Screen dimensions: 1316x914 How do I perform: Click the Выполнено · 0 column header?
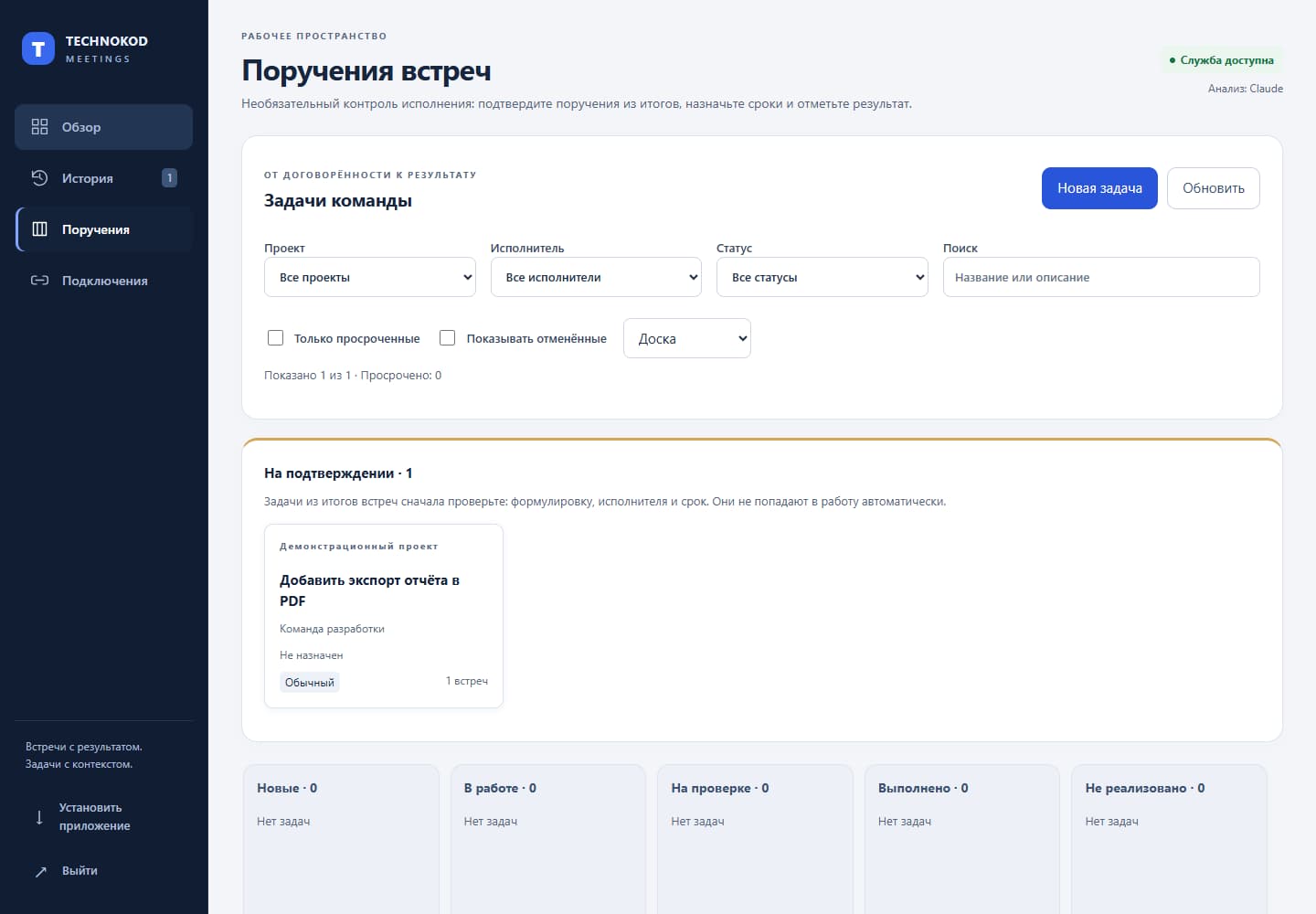click(923, 788)
